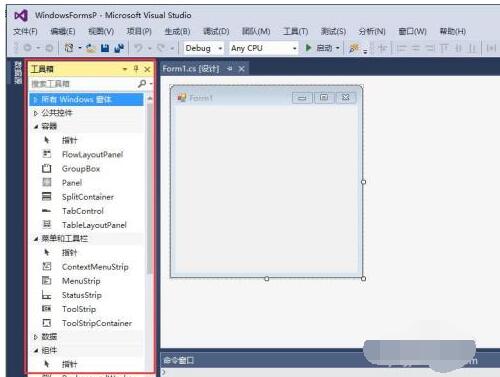Screen dimensions: 500x377
Task: Pin the Form1.cs [设计] tab
Action: pyautogui.click(x=230, y=69)
